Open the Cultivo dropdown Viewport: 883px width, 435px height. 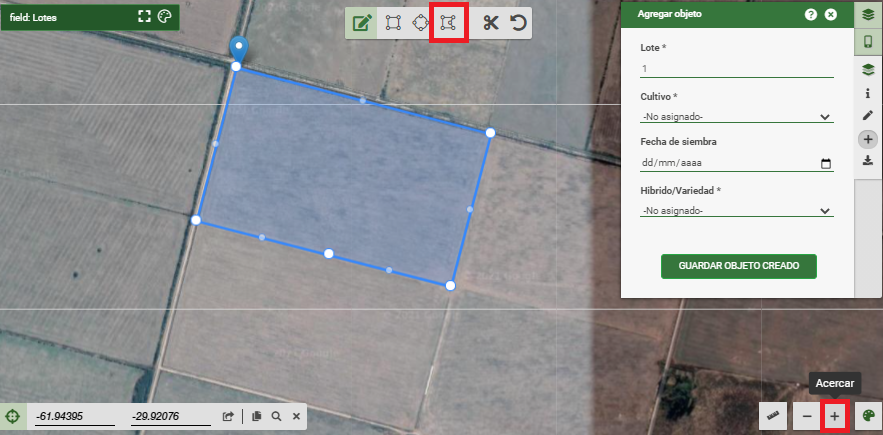click(737, 117)
